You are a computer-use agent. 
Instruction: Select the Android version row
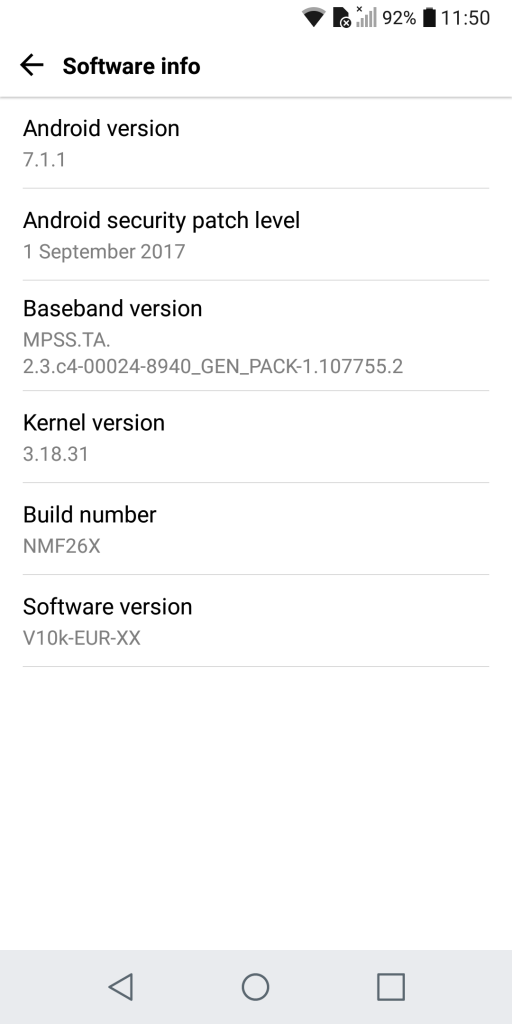tap(256, 143)
